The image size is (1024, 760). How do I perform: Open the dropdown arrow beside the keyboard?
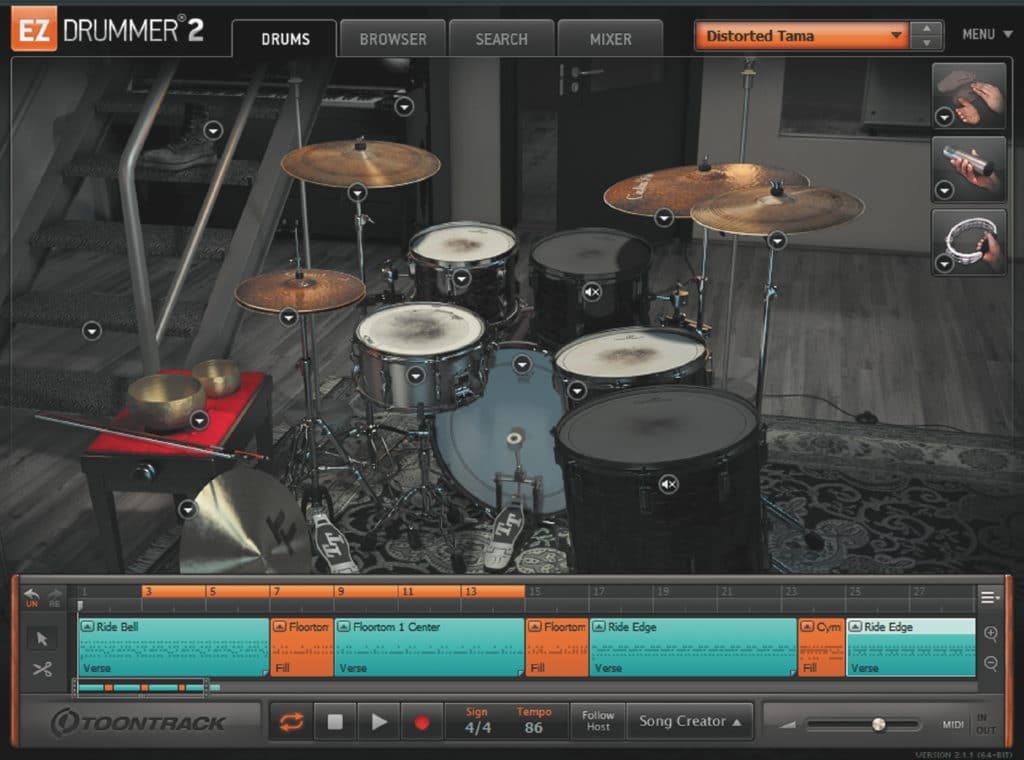point(404,106)
